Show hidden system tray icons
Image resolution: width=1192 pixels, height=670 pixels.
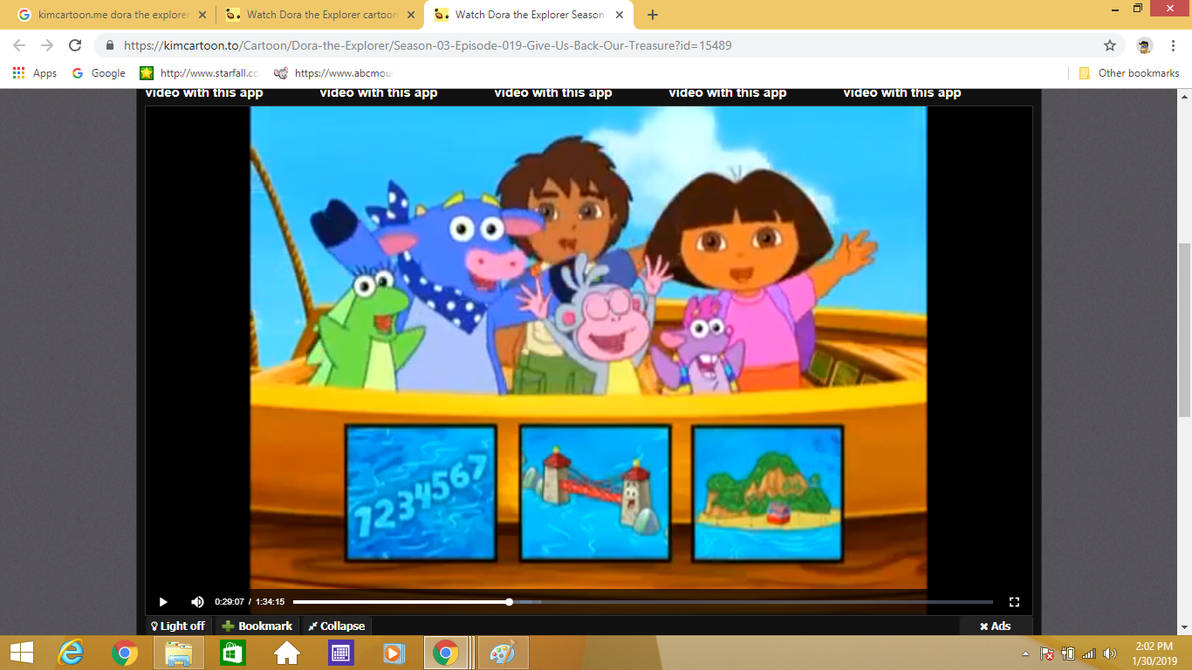(x=1026, y=653)
